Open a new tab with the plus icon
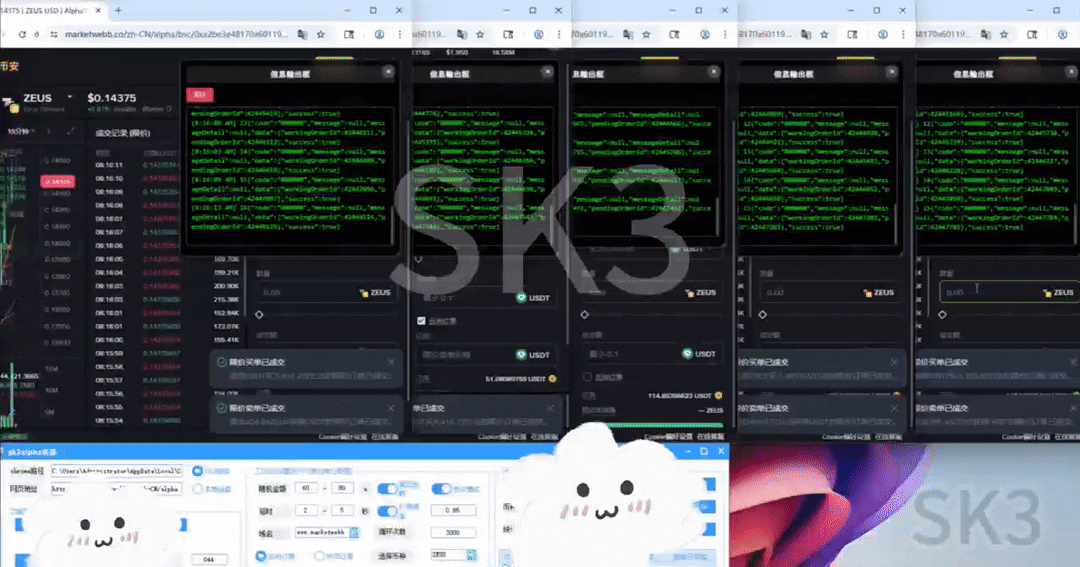Viewport: 1080px width, 567px height. pyautogui.click(x=118, y=10)
